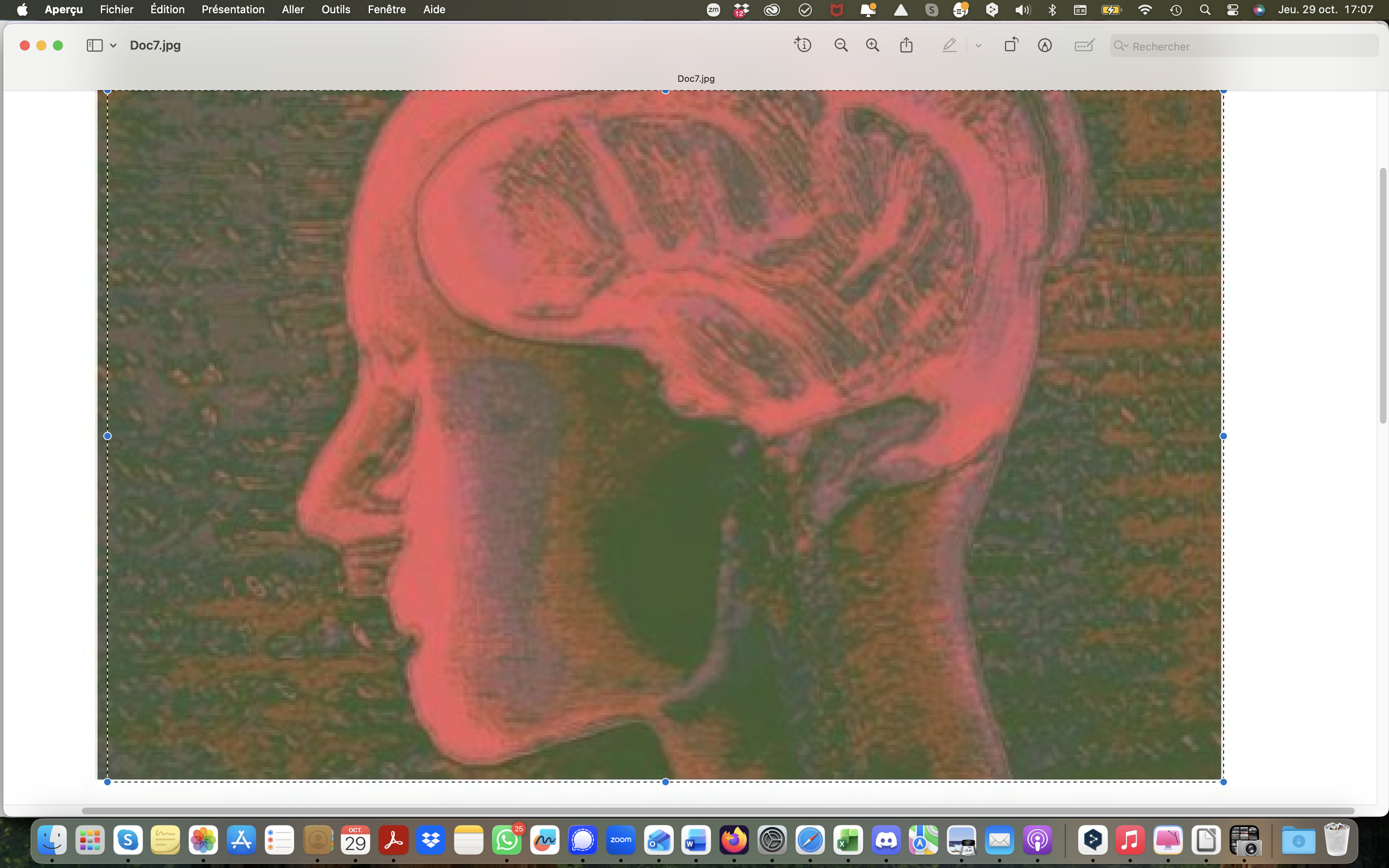Open WhatsApp from the Dock
Screen dimensions: 1389x868
pos(507,840)
